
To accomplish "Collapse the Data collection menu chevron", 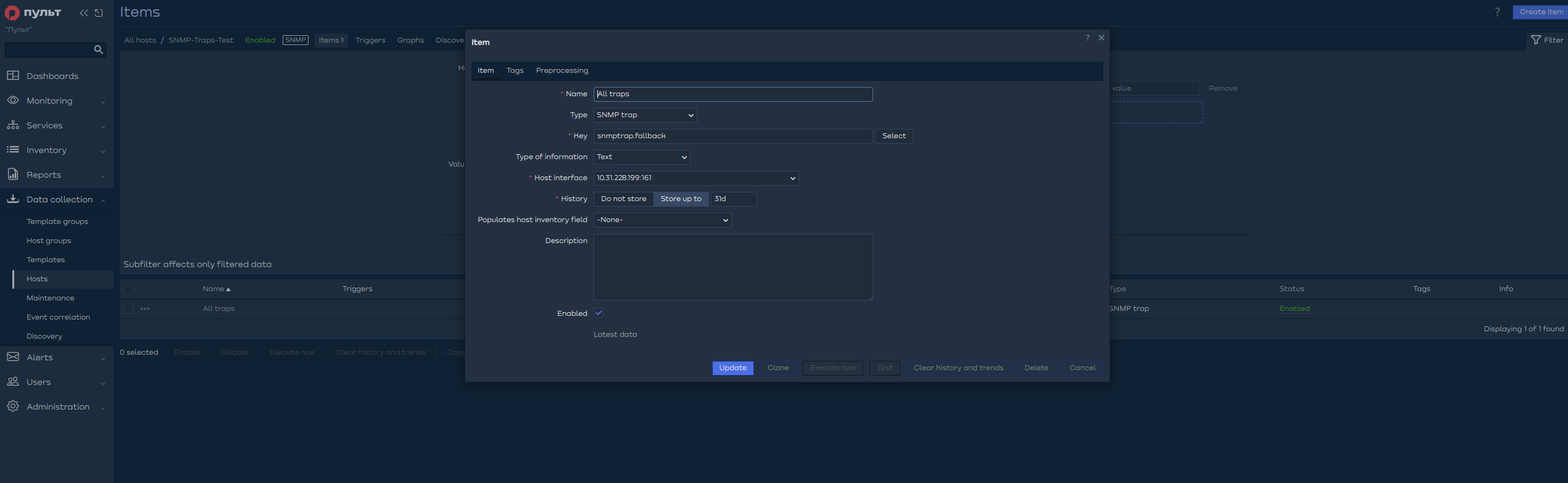I will pyautogui.click(x=103, y=200).
